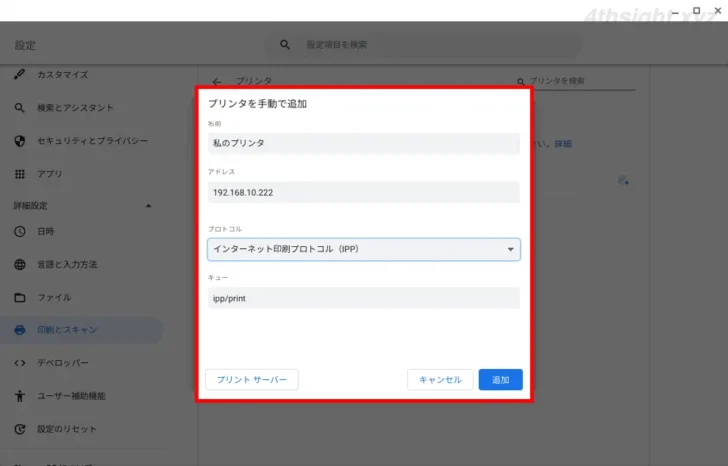This screenshot has height=466, width=728.
Task: Open セキュリティとプライバシー settings section
Action: pos(92,141)
